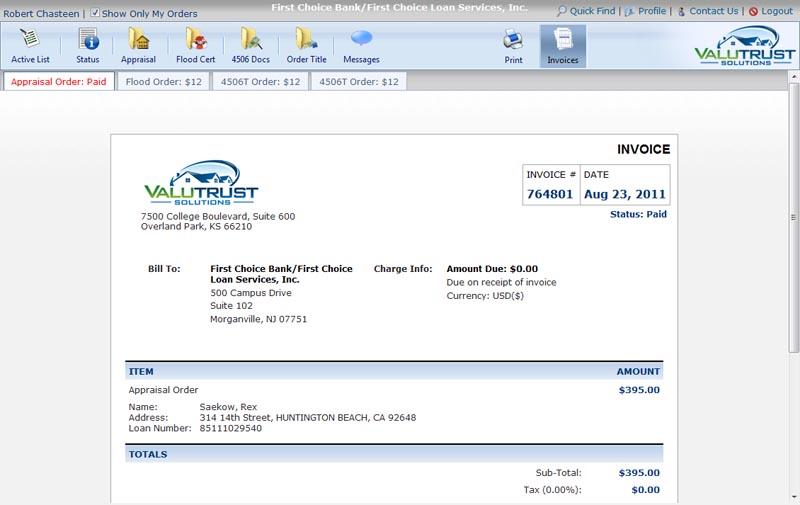Viewport: 800px width, 505px height.
Task: Switch to the Flood Order: $12 tab
Action: [163, 82]
